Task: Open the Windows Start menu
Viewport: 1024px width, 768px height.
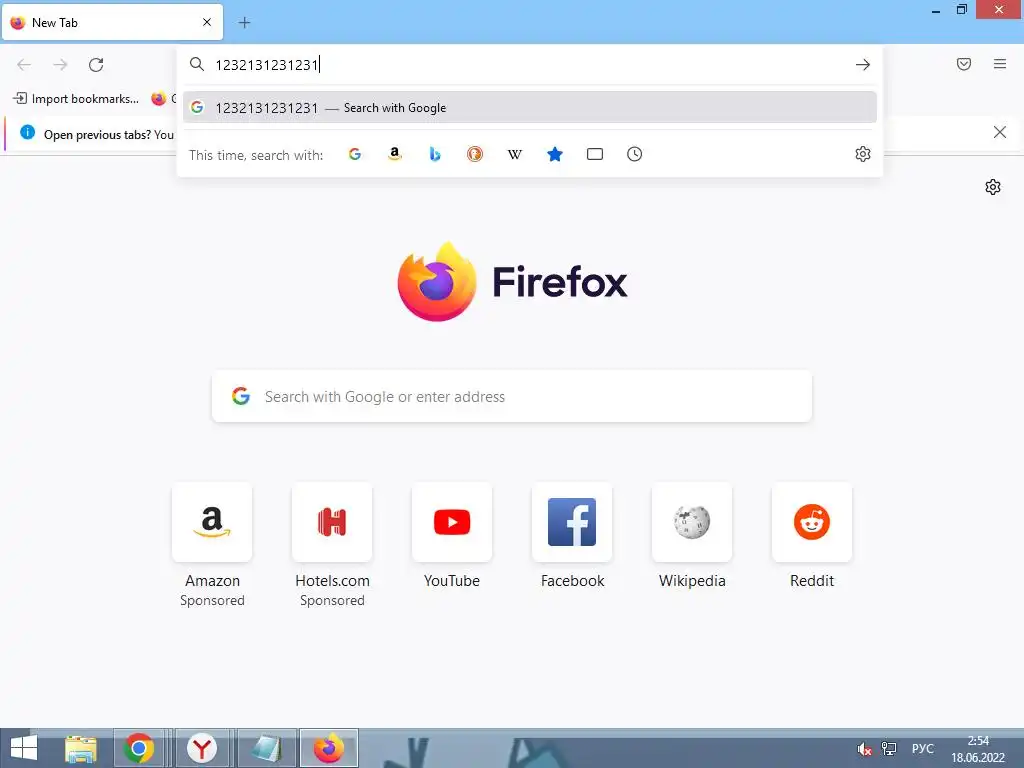Action: pyautogui.click(x=24, y=748)
